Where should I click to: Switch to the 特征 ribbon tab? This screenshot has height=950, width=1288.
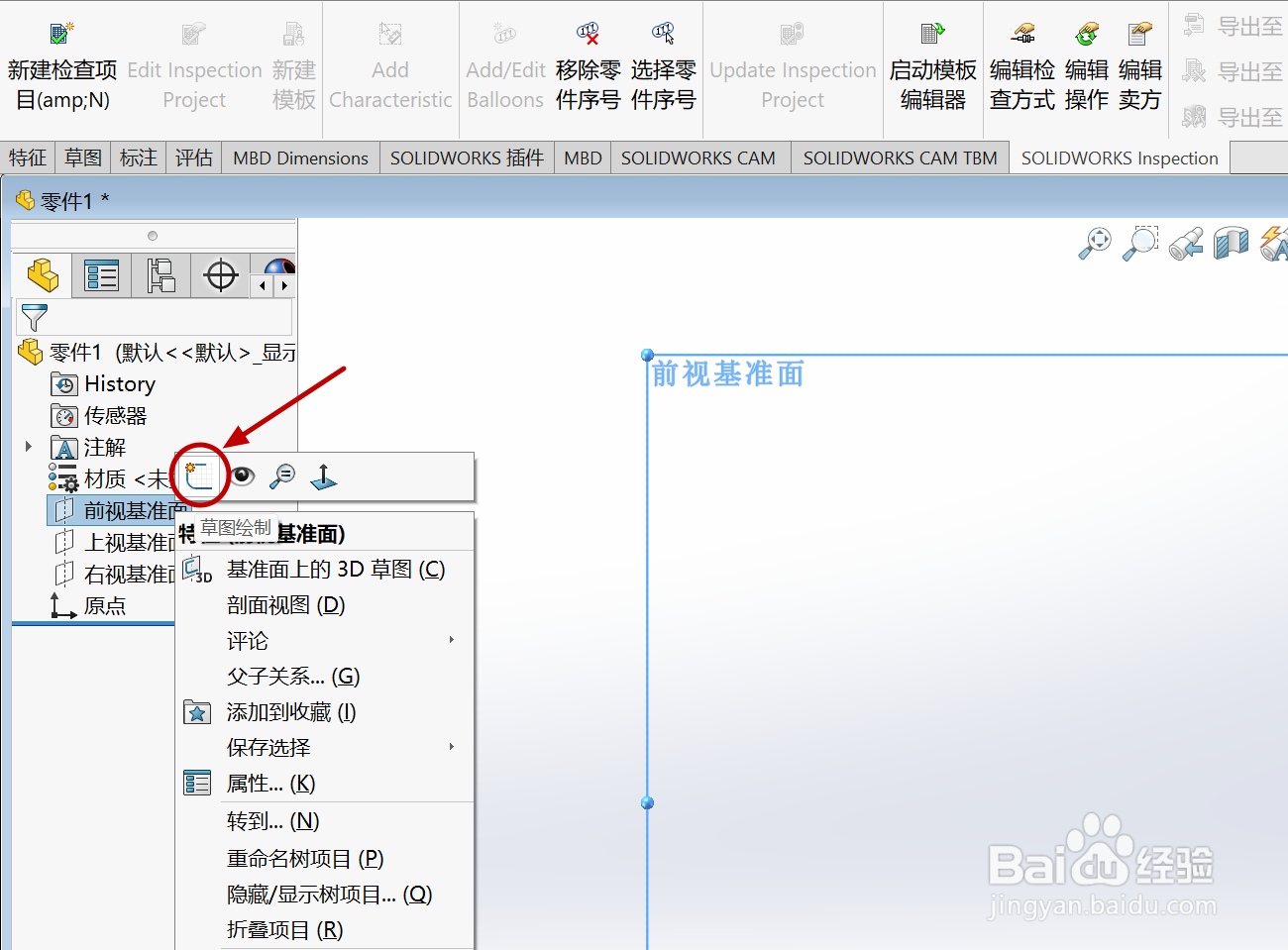[x=28, y=158]
